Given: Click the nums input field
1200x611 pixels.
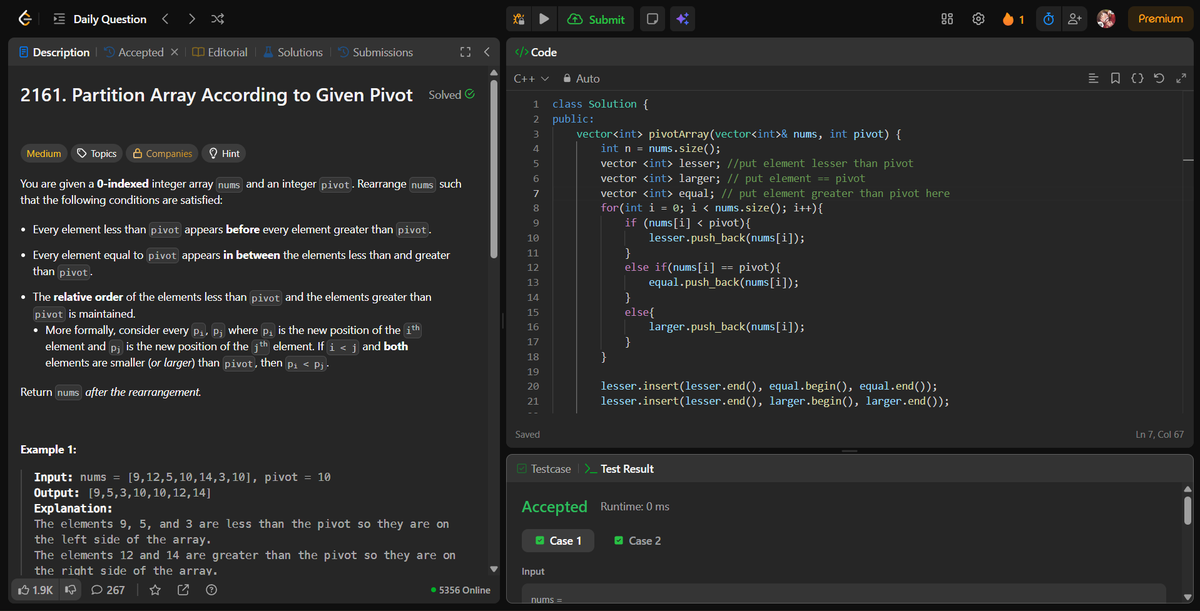Looking at the screenshot, I should 844,595.
